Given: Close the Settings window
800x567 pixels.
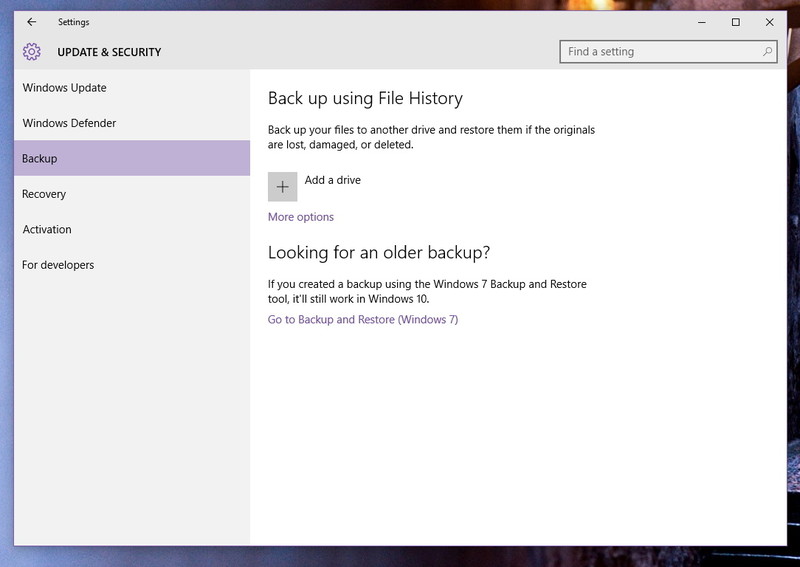Looking at the screenshot, I should coord(769,22).
